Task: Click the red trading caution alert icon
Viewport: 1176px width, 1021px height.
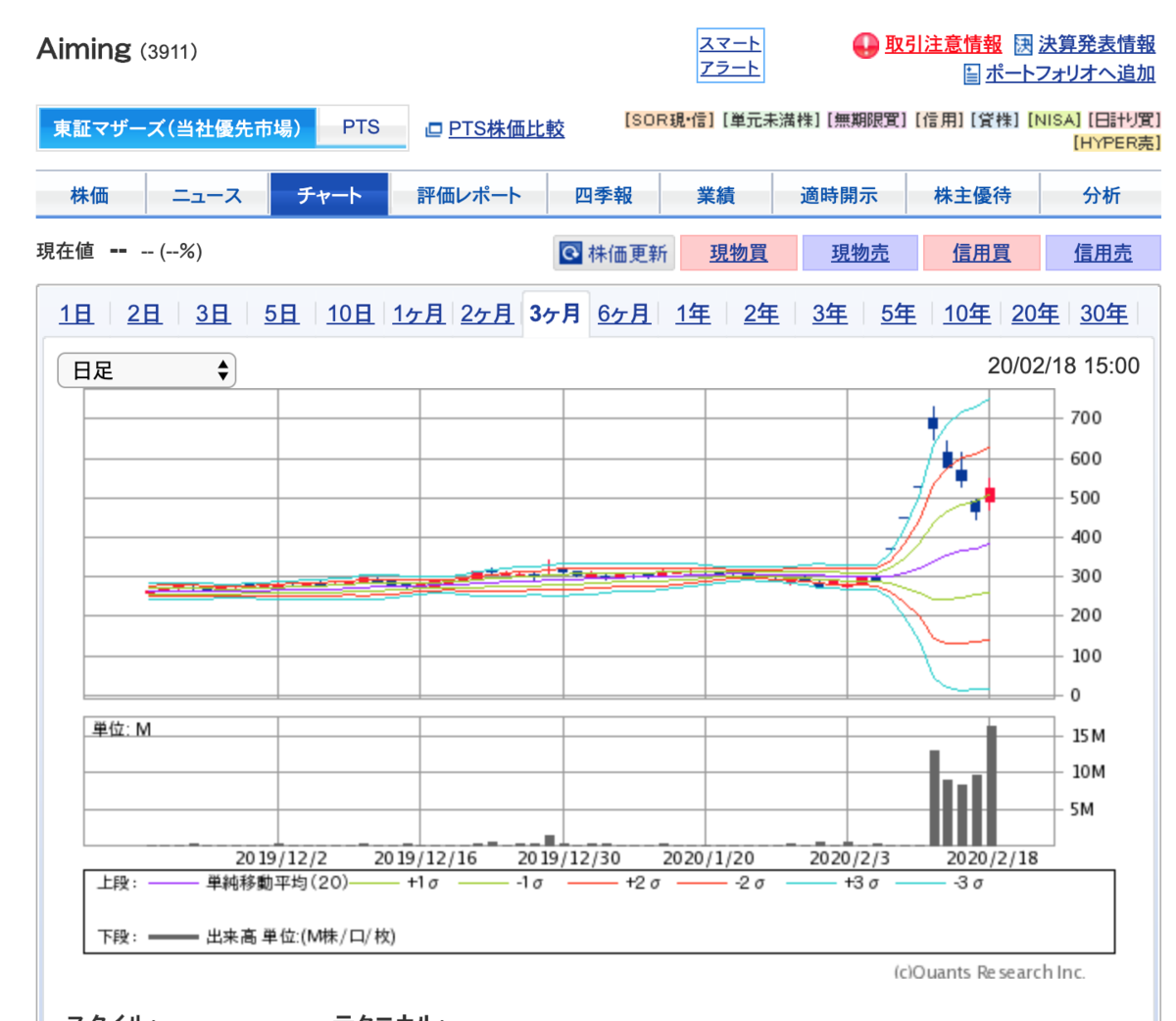Action: (x=865, y=45)
